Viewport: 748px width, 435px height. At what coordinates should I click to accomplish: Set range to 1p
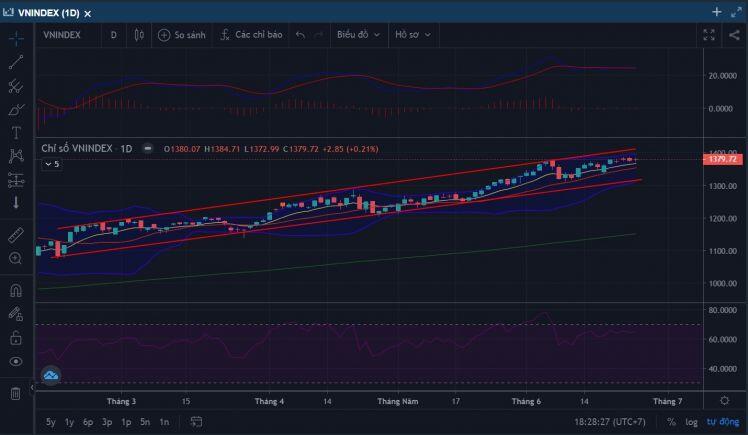(126, 422)
